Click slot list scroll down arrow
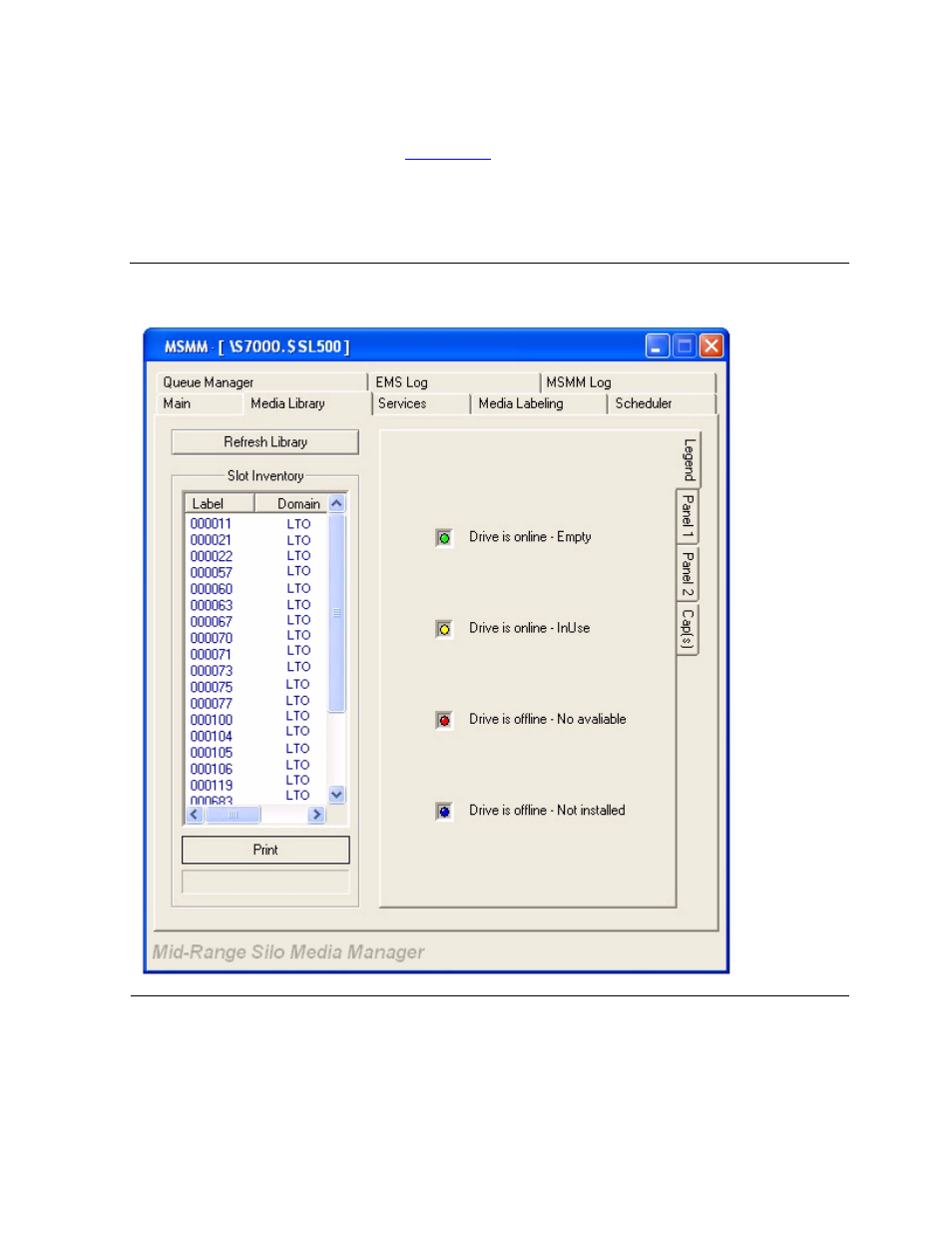The width and height of the screenshot is (952, 1233). coord(336,795)
